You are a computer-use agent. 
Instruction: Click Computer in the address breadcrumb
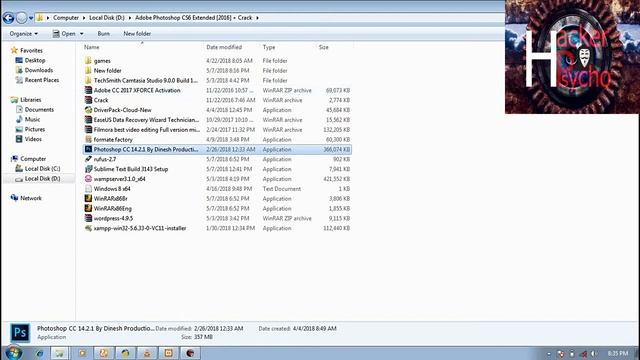[x=66, y=18]
